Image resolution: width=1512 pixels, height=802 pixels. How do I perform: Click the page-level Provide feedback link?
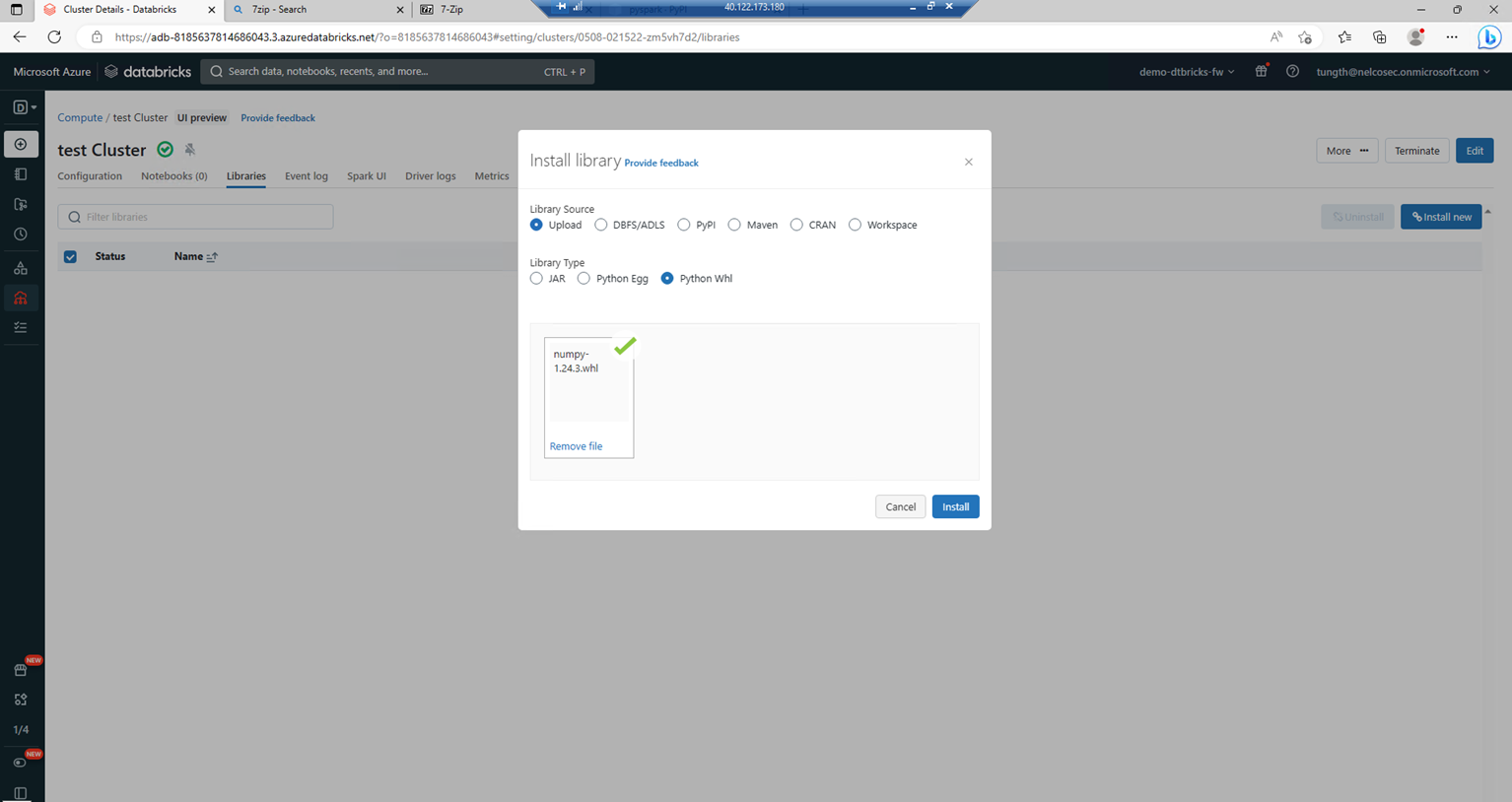pyautogui.click(x=278, y=118)
